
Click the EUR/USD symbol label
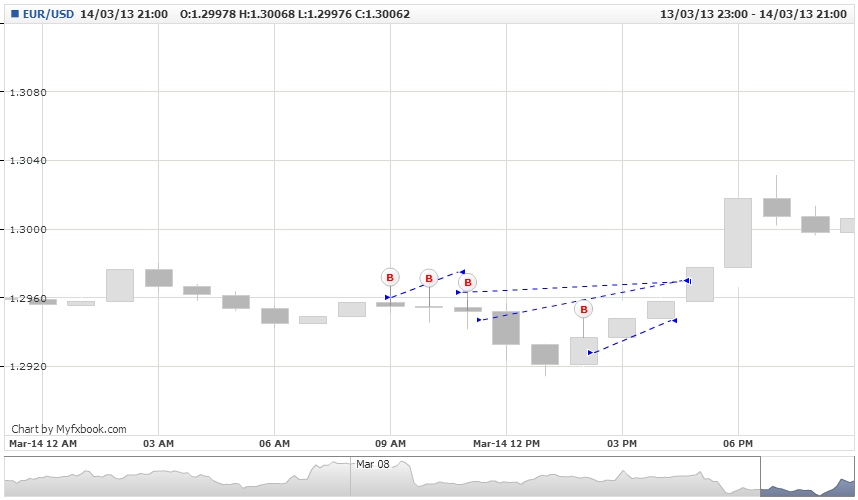click(48, 14)
